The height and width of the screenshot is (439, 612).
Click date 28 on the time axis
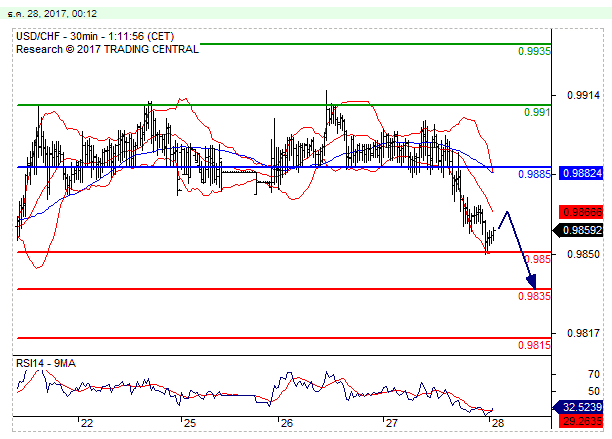click(x=498, y=423)
